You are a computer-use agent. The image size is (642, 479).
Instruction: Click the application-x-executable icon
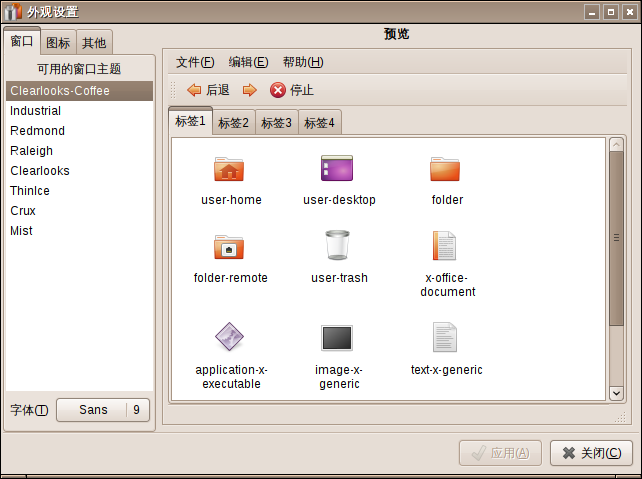[x=229, y=337]
